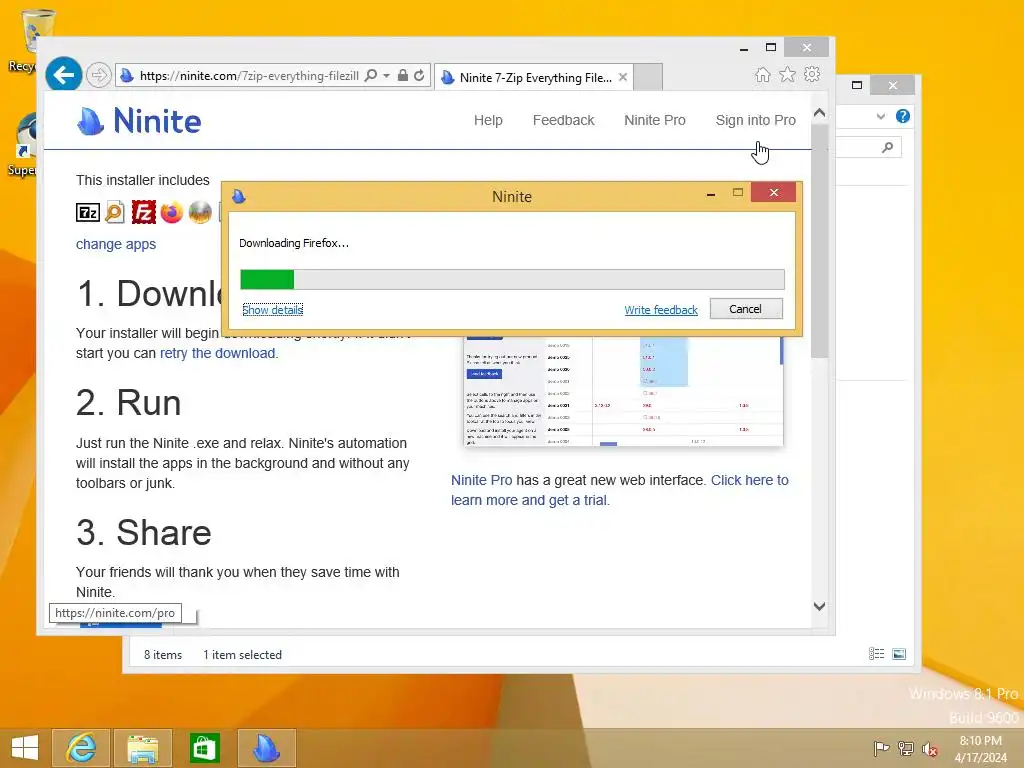Open the browser Tools gear icon

(812, 74)
